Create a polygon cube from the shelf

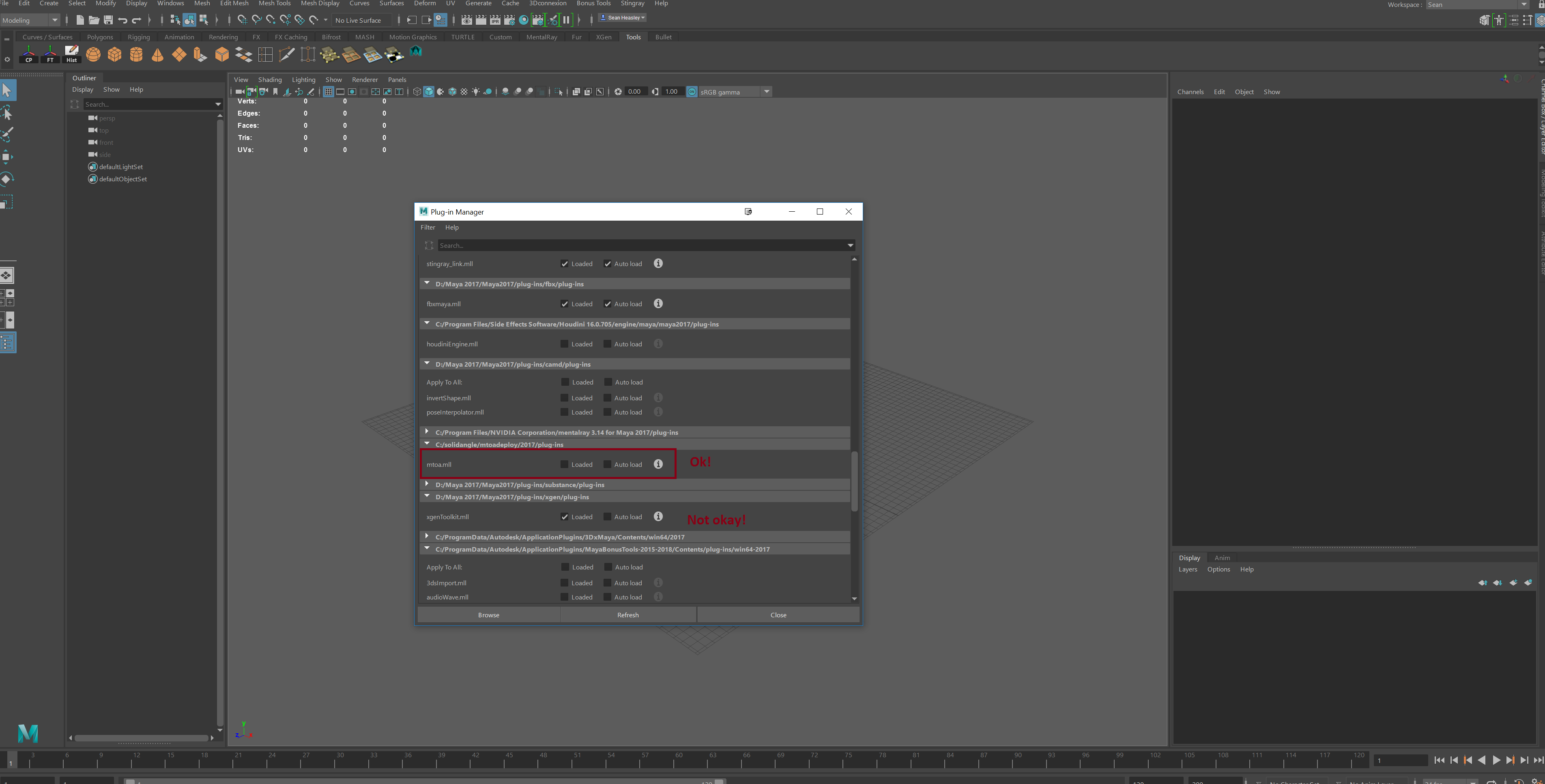click(x=114, y=54)
